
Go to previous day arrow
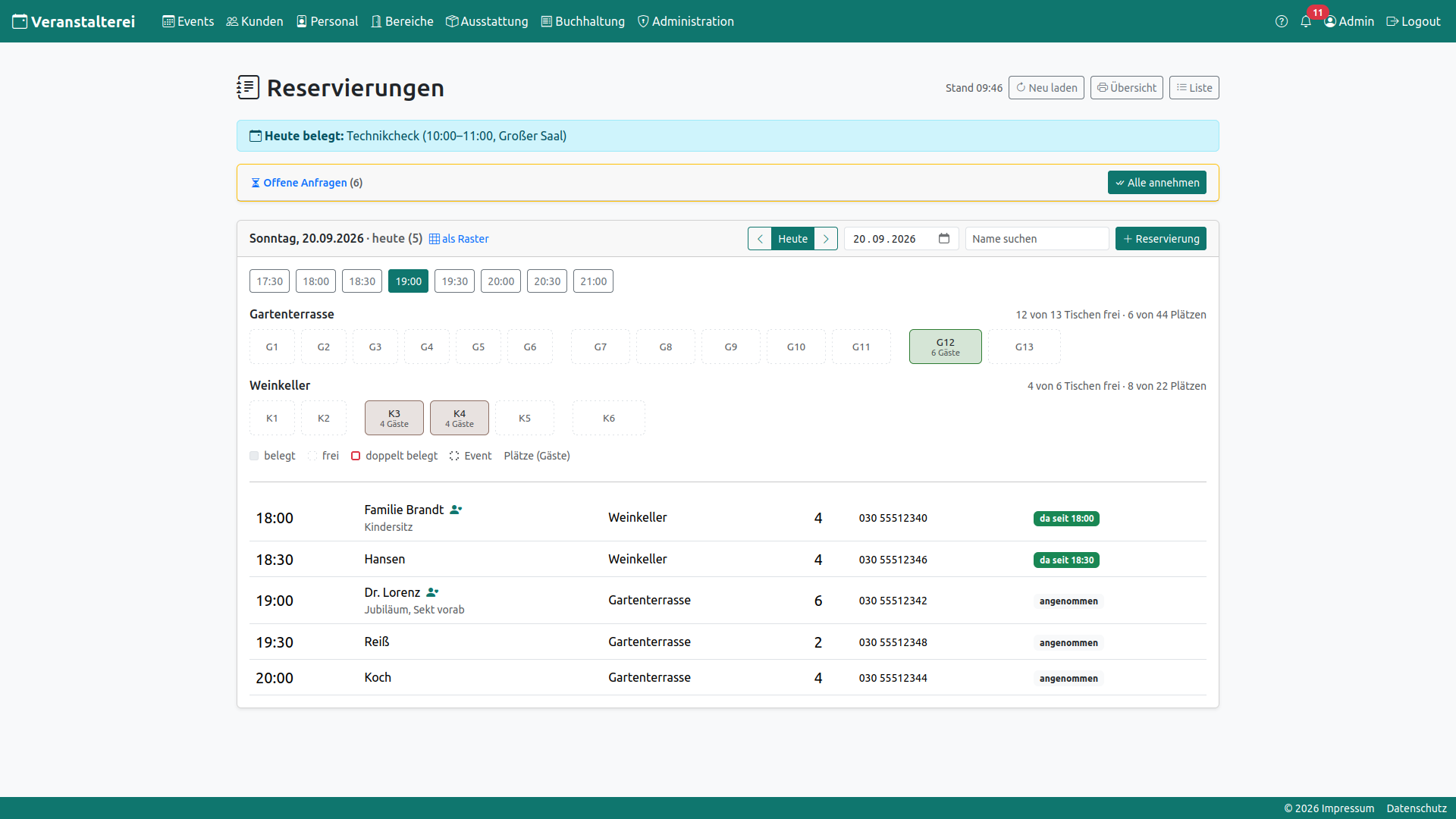tap(760, 238)
